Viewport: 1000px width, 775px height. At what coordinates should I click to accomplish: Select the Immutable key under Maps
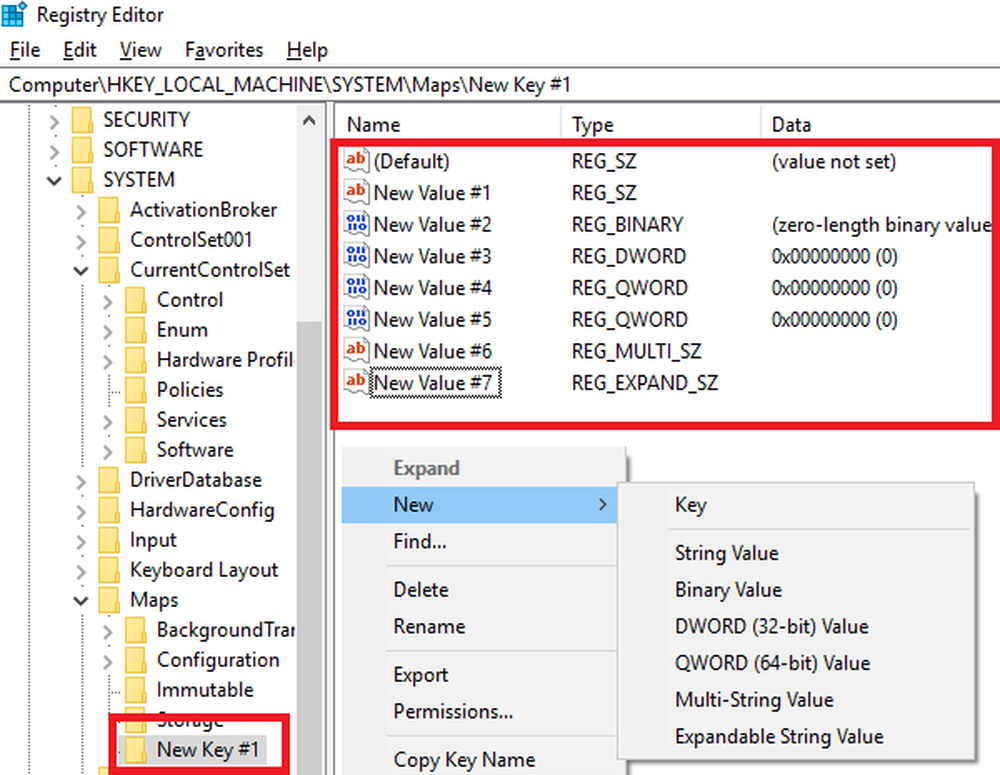pyautogui.click(x=205, y=690)
